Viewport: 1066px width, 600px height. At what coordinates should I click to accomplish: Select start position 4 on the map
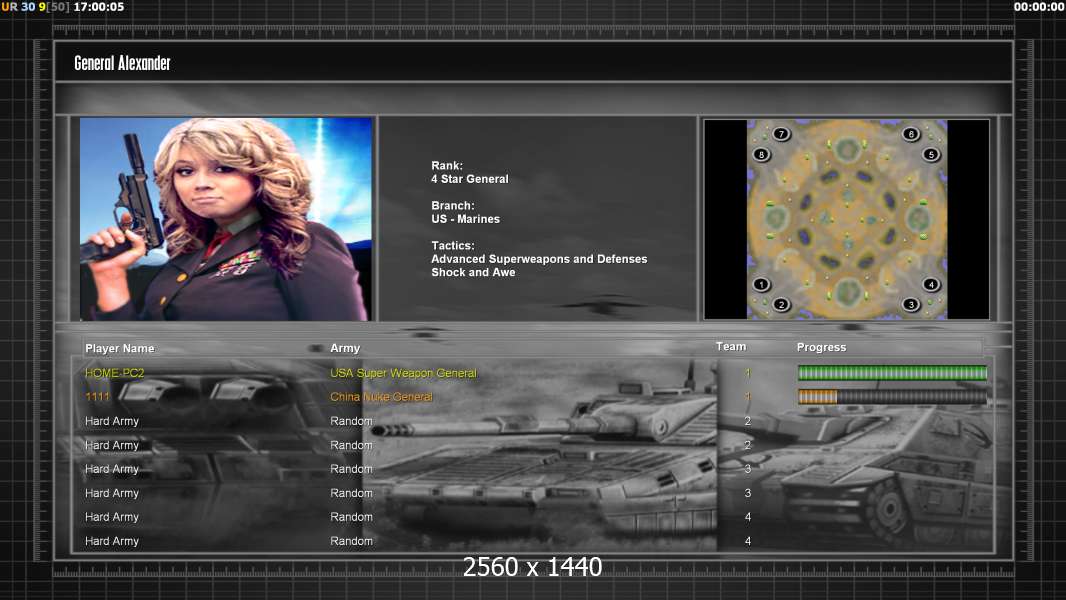931,285
